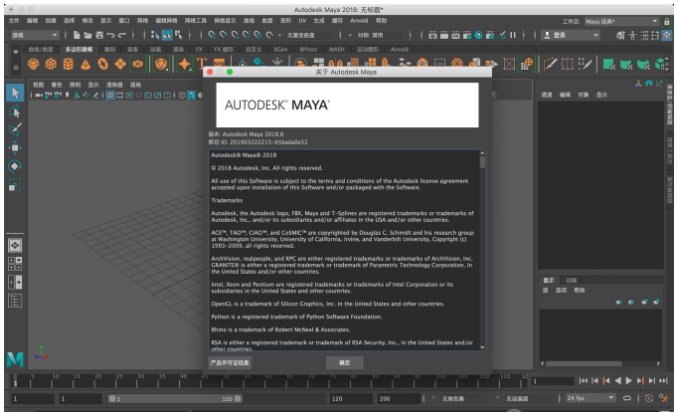Toggle snap to grids magnet
The height and width of the screenshot is (412, 678).
tap(212, 35)
